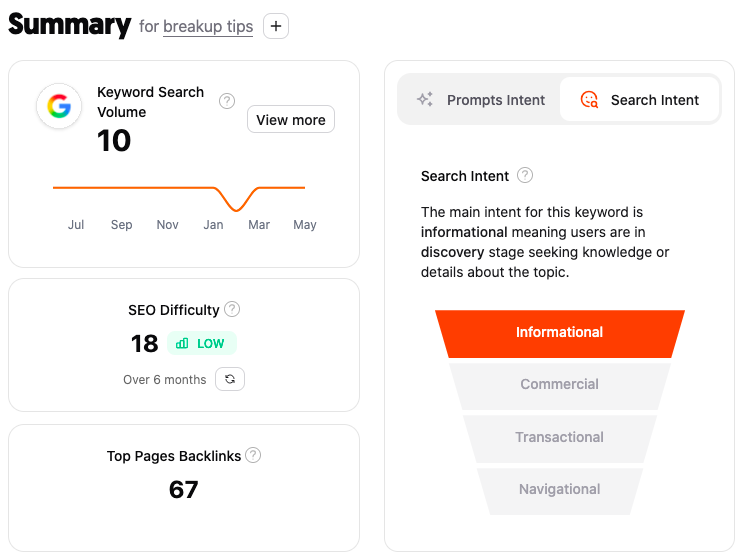Switch to the Prompts Intent tab
Viewport: 742px width, 560px height.
tap(480, 100)
